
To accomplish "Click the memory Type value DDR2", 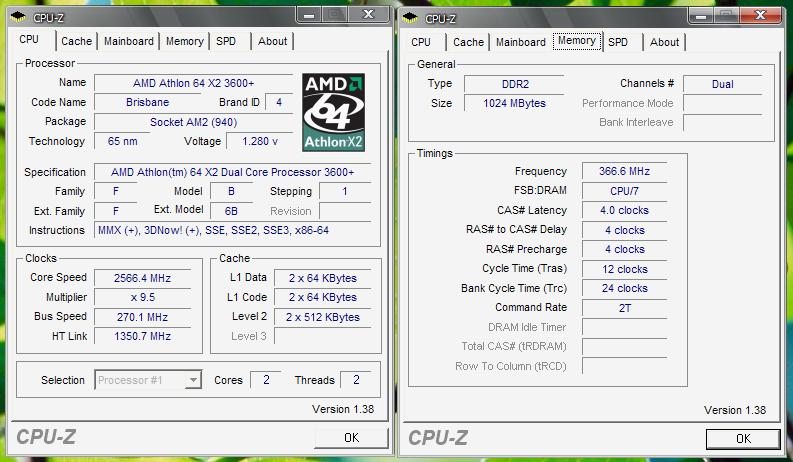I will pos(515,84).
